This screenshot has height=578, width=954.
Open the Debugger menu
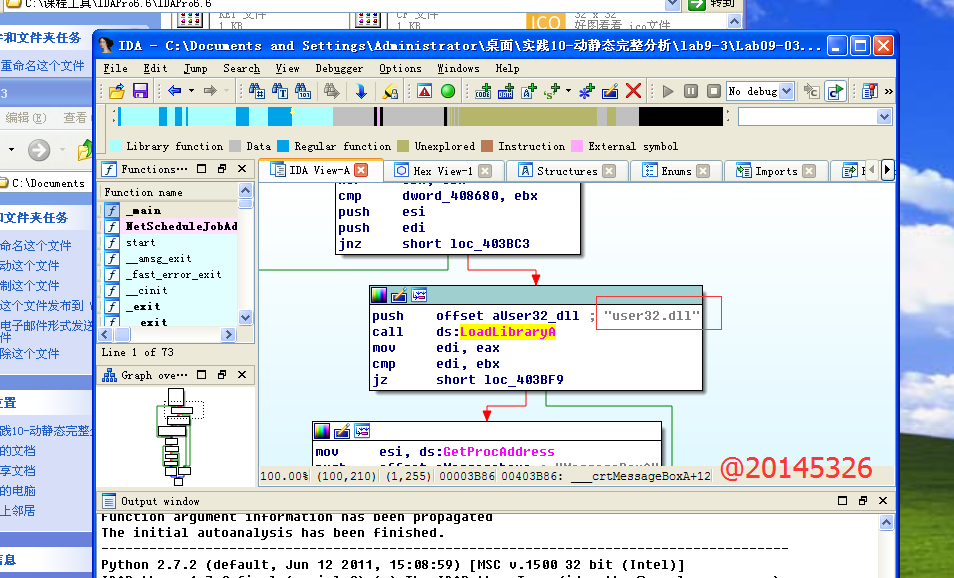pos(339,68)
